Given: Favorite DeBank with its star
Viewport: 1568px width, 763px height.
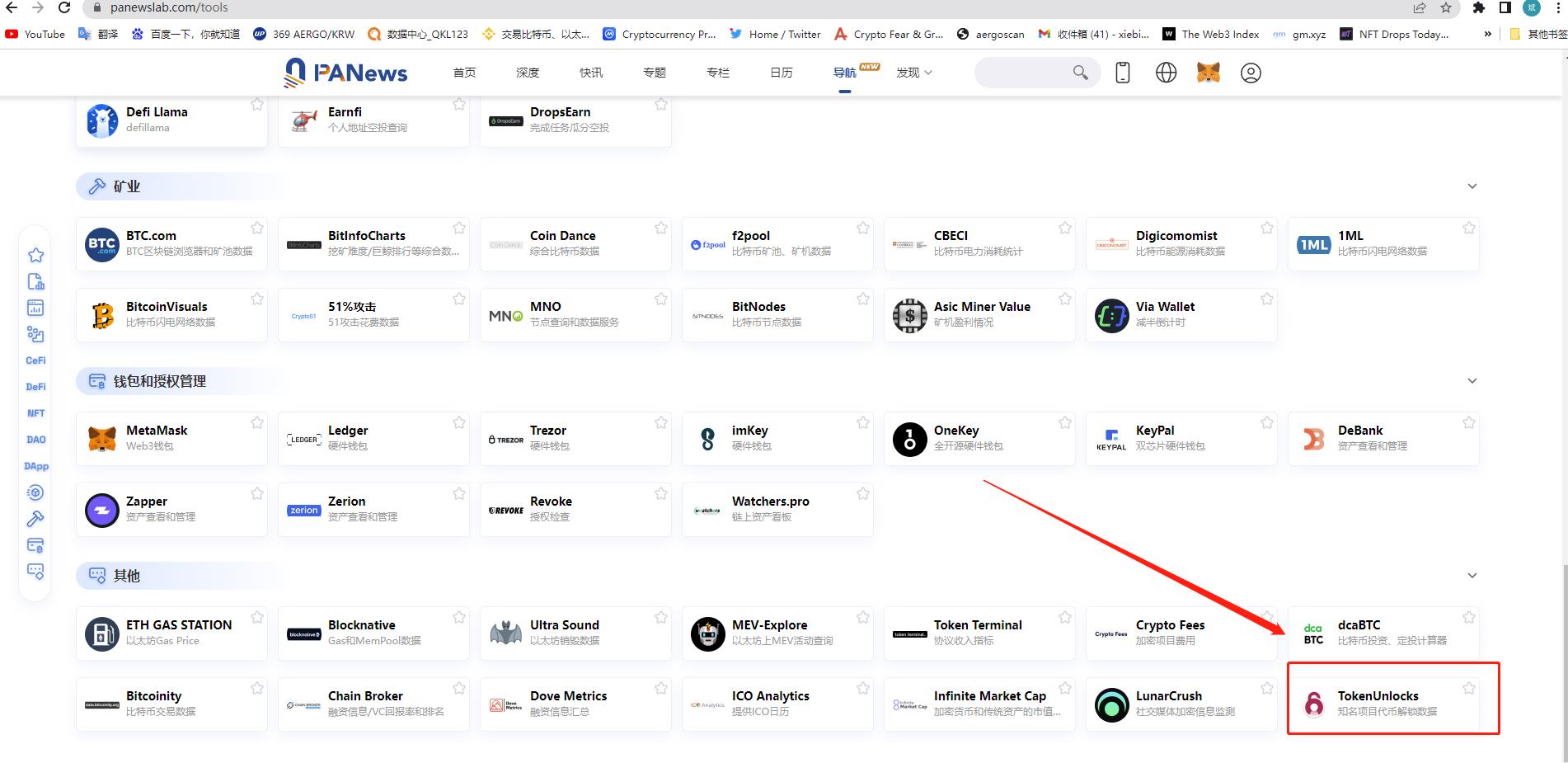Looking at the screenshot, I should tap(1469, 422).
